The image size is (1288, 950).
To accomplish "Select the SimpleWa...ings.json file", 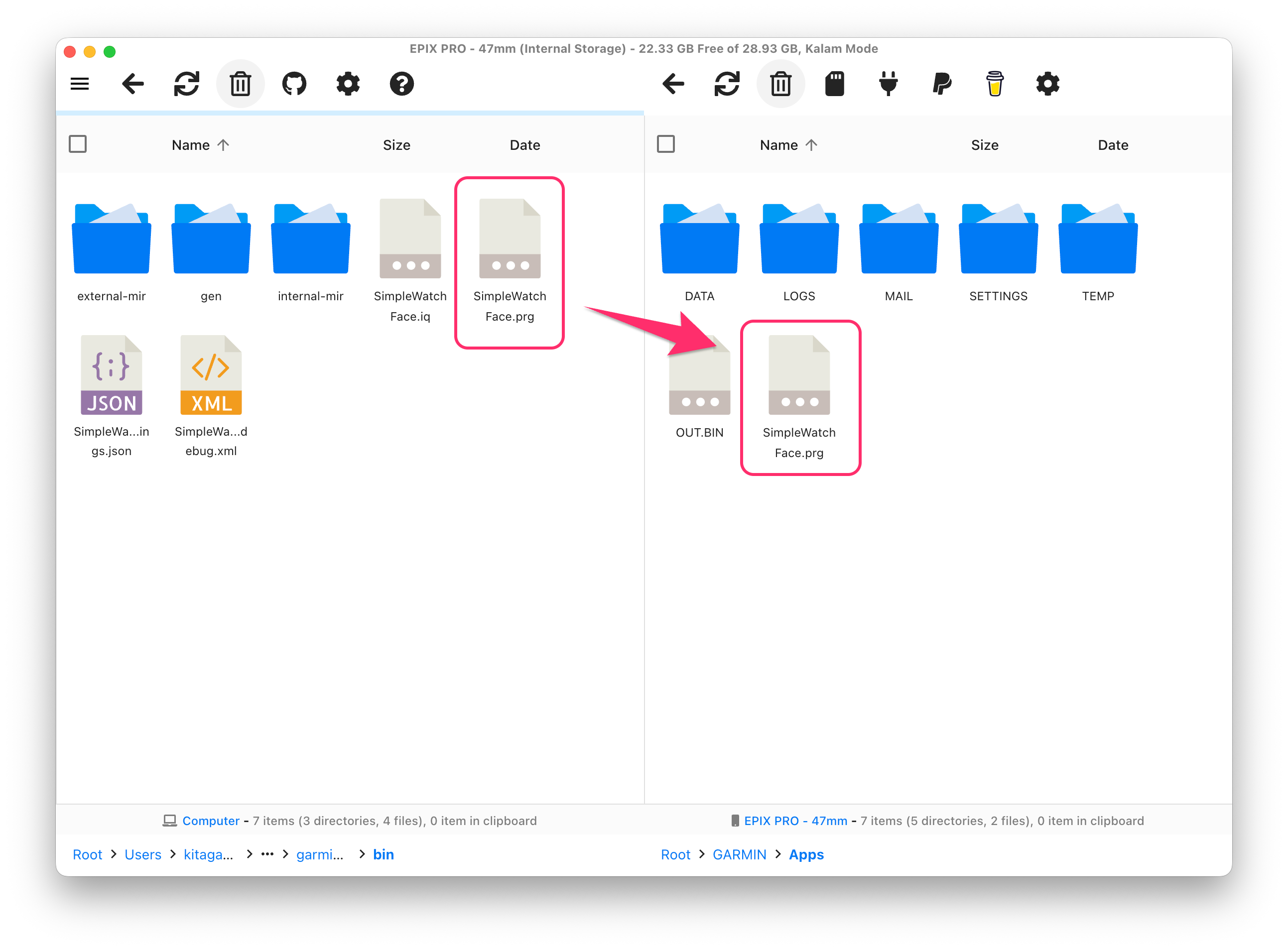I will point(112,396).
